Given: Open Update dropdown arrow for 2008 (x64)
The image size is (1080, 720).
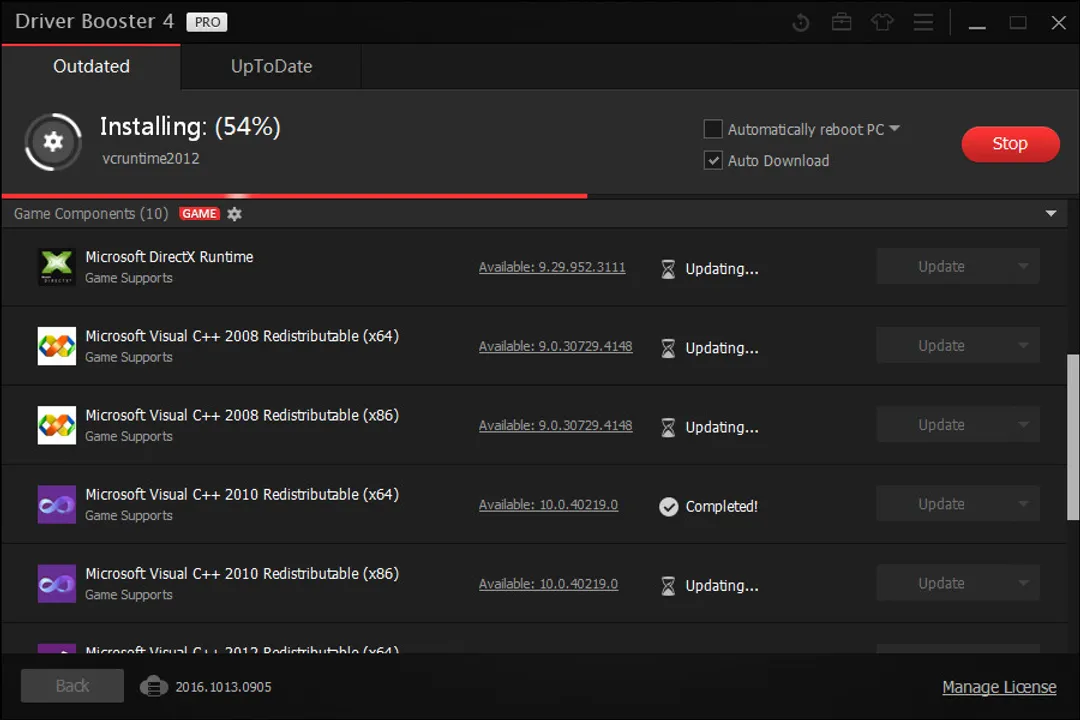Looking at the screenshot, I should tap(1024, 346).
